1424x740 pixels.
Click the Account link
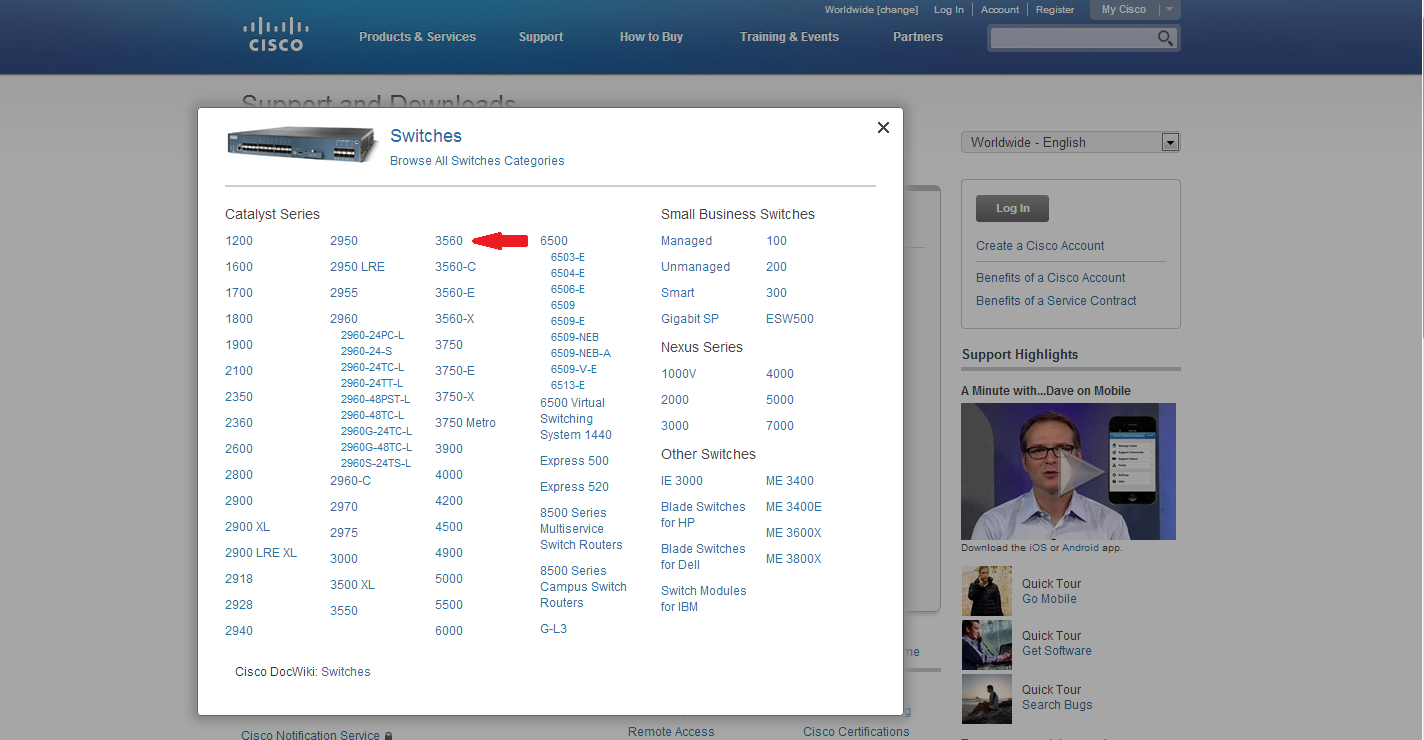click(x=1000, y=10)
